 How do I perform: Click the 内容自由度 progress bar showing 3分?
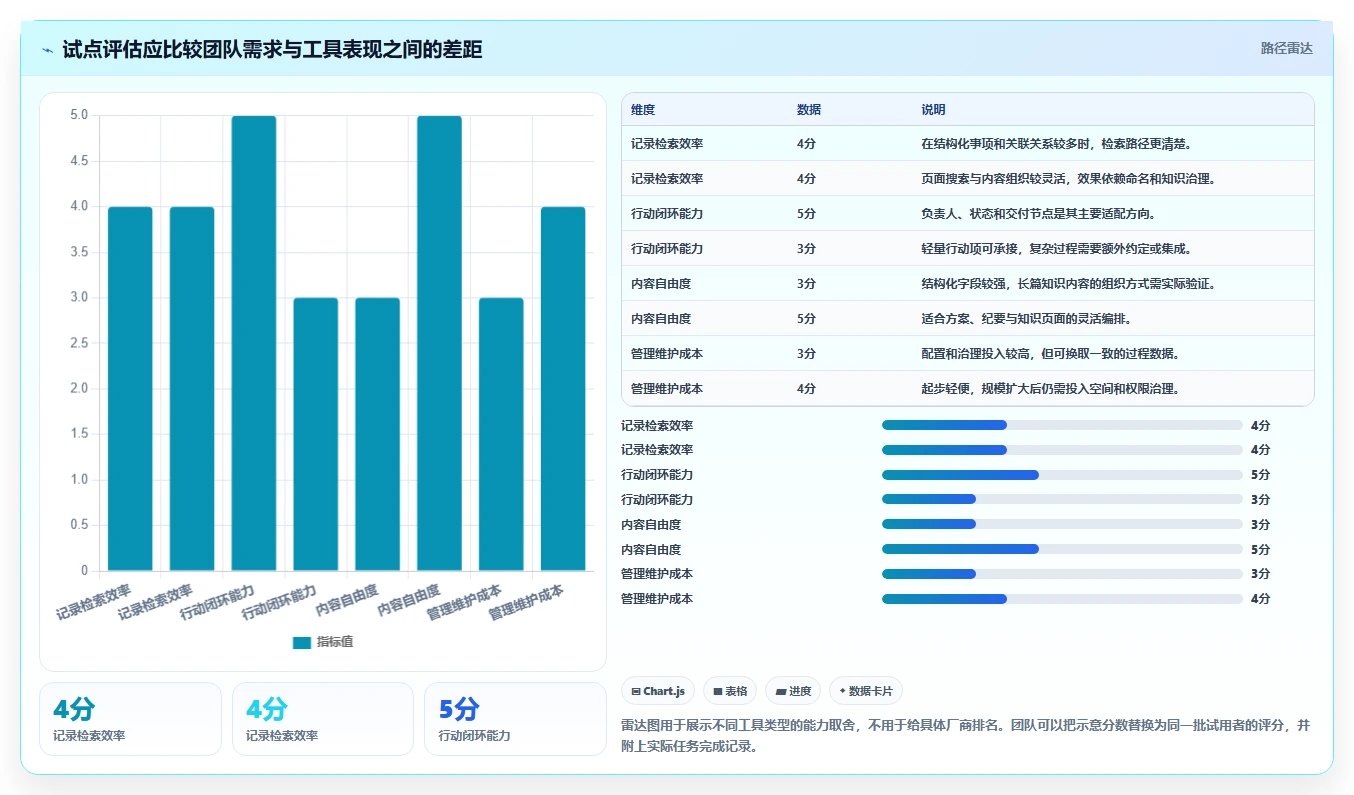(1062, 524)
